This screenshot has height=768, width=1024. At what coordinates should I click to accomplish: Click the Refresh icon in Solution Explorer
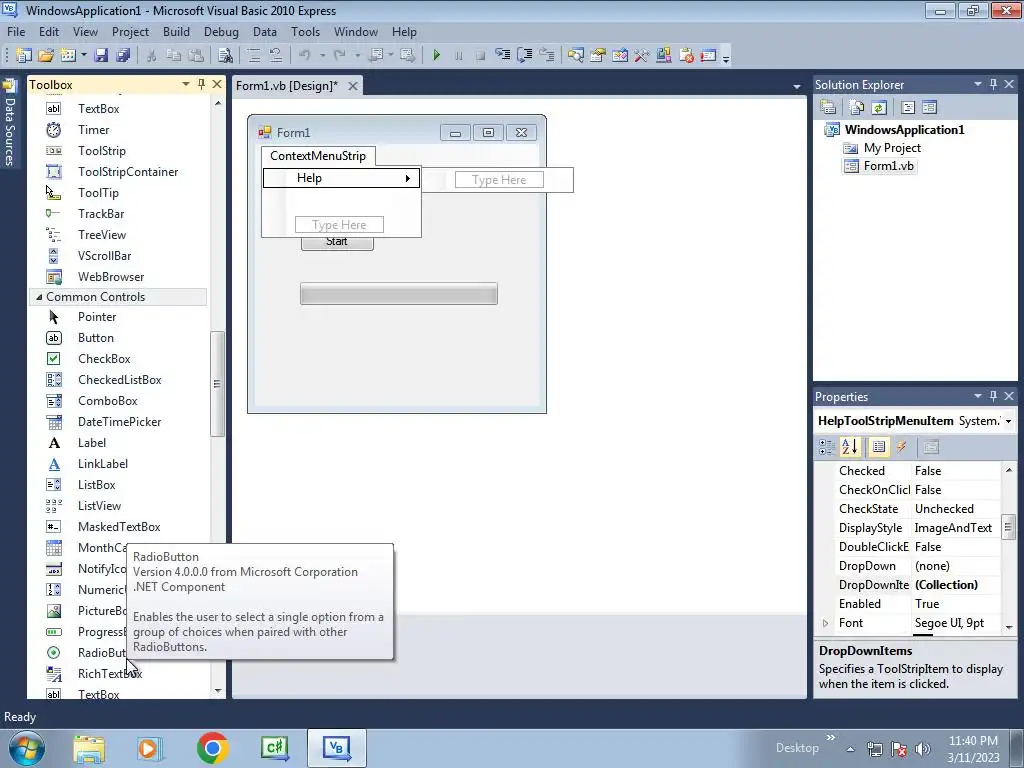coord(879,108)
